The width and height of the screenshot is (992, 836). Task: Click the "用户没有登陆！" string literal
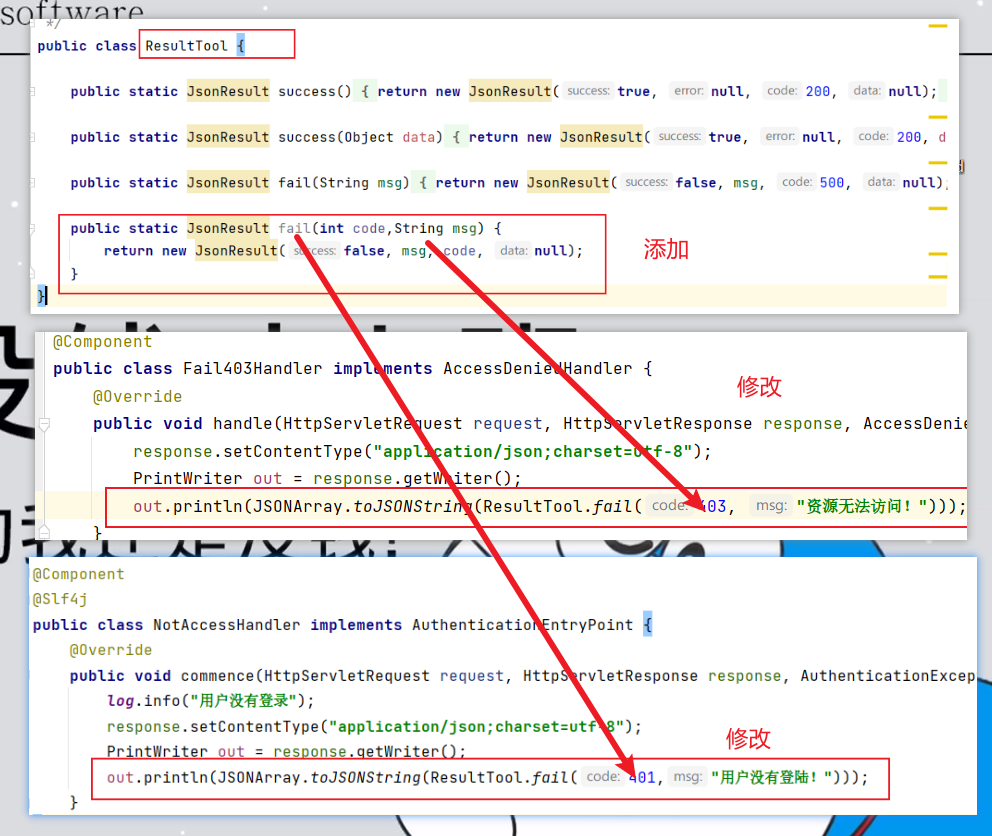tap(772, 778)
